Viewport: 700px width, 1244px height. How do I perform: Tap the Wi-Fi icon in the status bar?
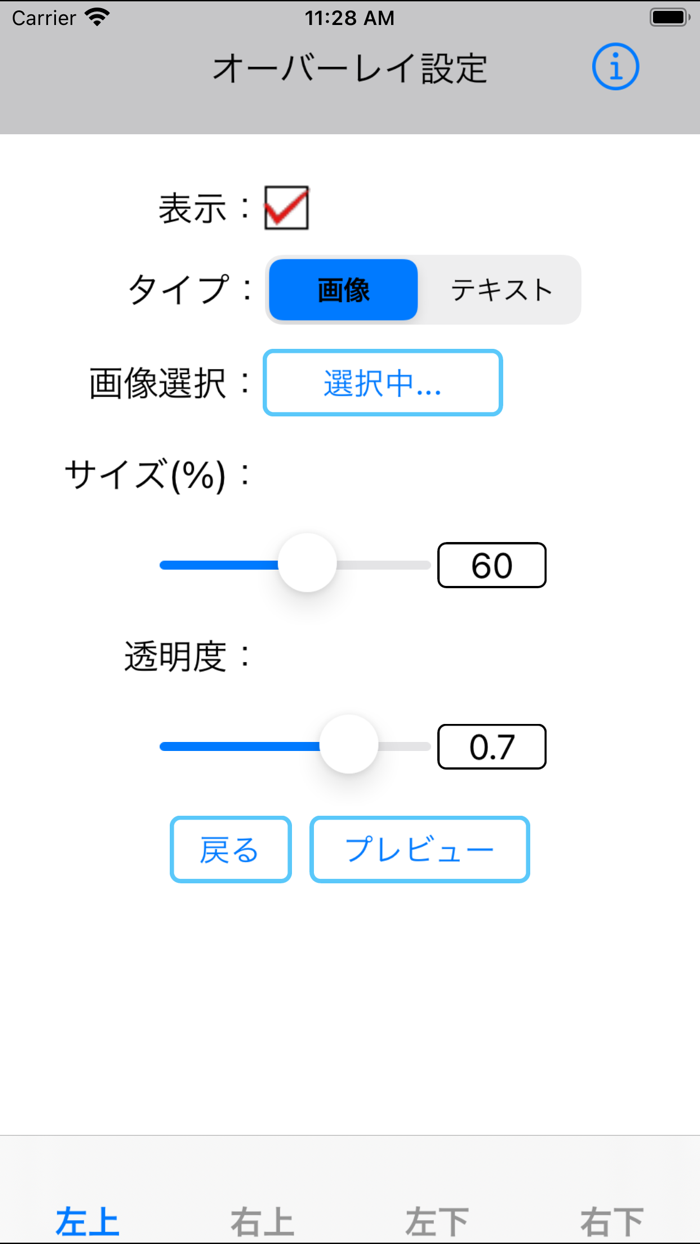tap(95, 17)
